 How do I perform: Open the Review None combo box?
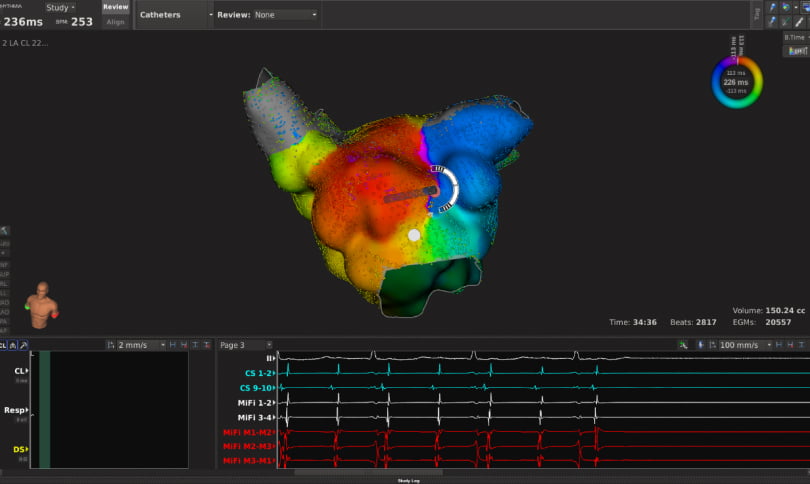coord(285,15)
